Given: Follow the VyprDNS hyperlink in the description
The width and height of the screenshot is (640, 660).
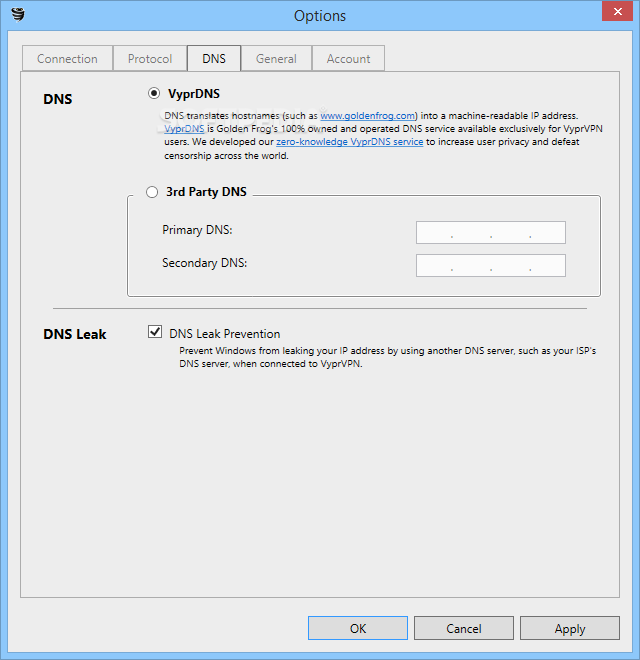Looking at the screenshot, I should pyautogui.click(x=184, y=129).
